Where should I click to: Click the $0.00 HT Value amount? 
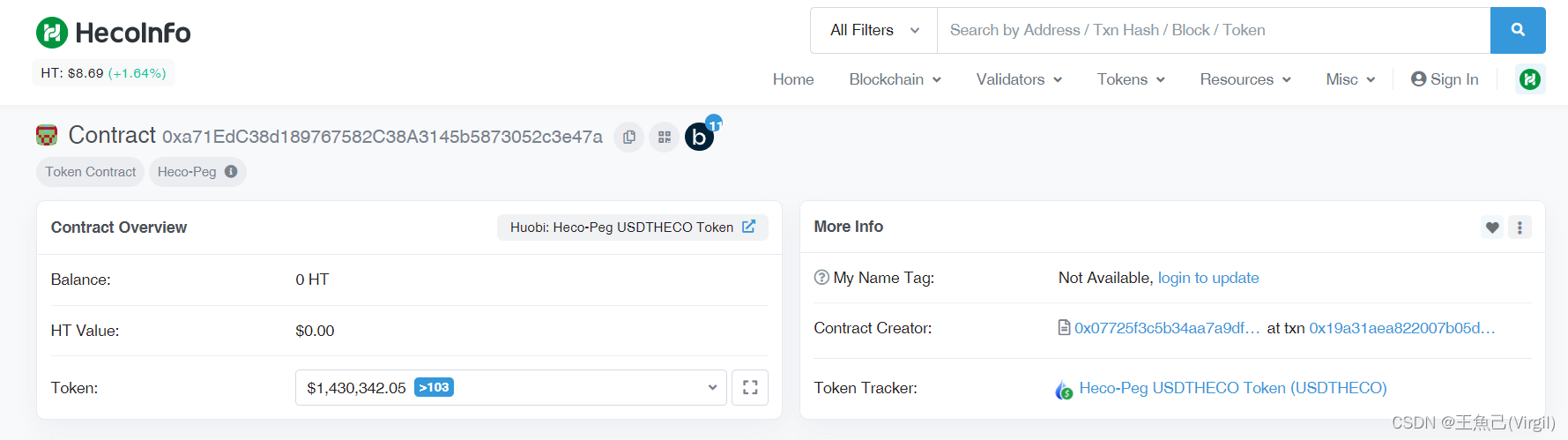(x=315, y=331)
